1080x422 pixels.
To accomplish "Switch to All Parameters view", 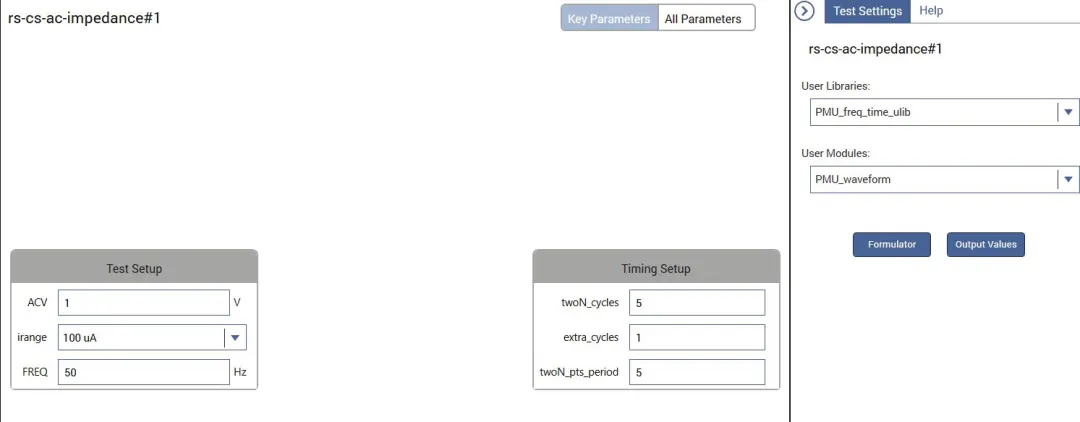I will coord(704,19).
